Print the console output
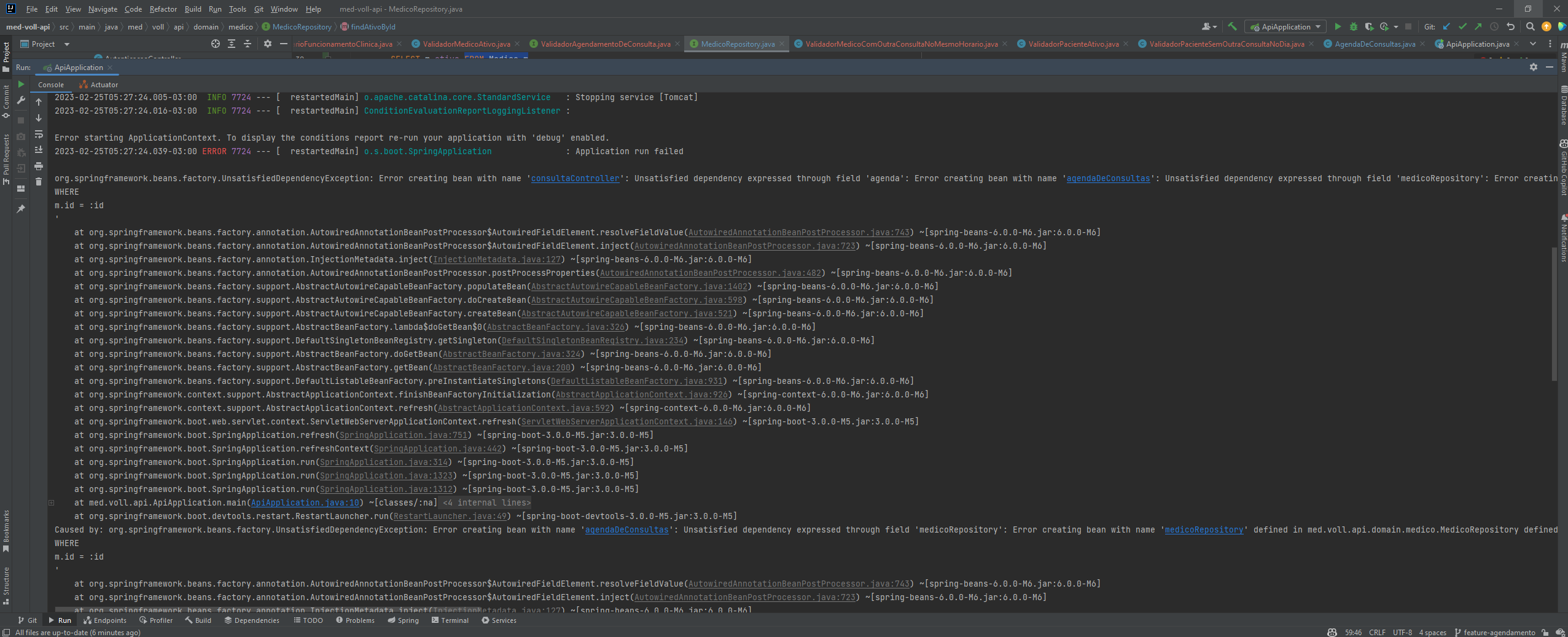 (39, 166)
